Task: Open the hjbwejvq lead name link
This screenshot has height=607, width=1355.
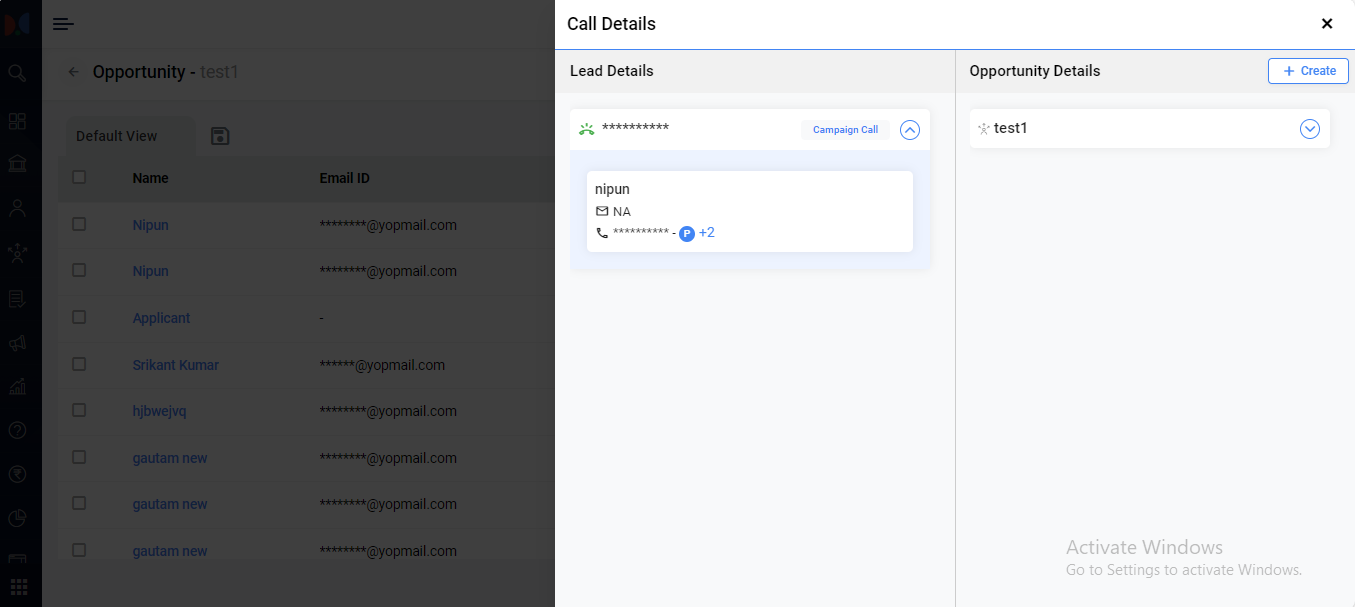Action: (159, 411)
